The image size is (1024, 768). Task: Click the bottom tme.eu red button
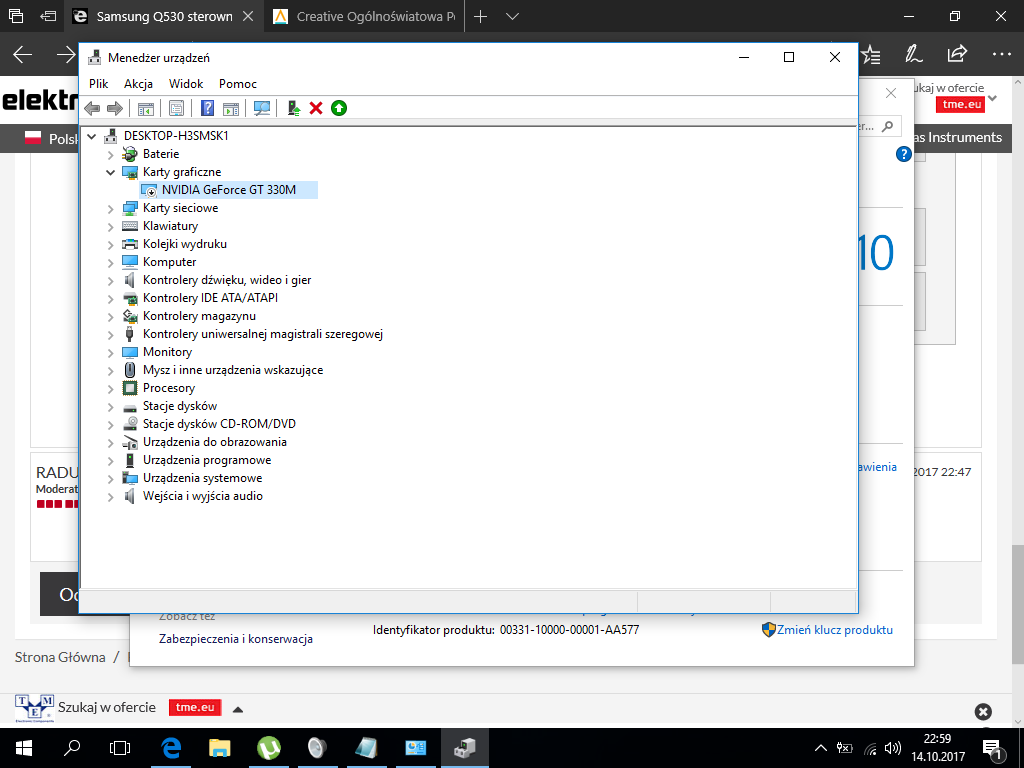195,707
